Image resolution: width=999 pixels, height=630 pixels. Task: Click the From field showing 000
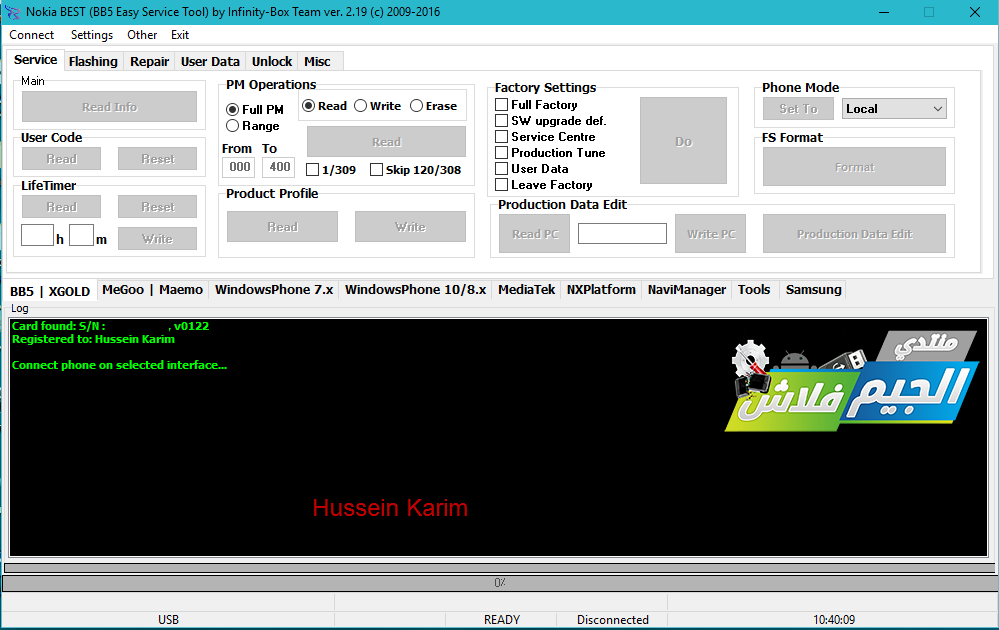click(x=239, y=167)
